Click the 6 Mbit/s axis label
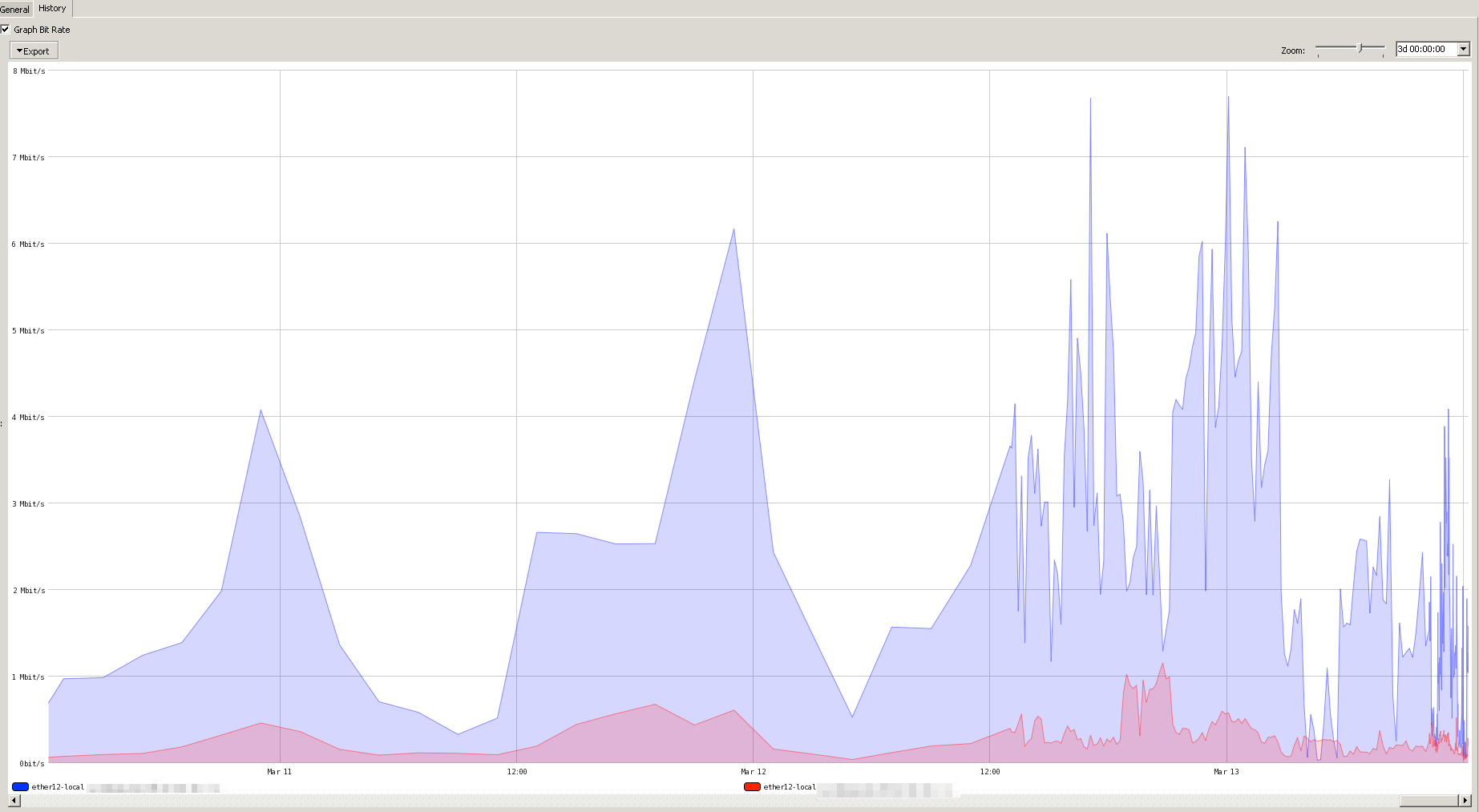The width and height of the screenshot is (1479, 812). coord(28,244)
